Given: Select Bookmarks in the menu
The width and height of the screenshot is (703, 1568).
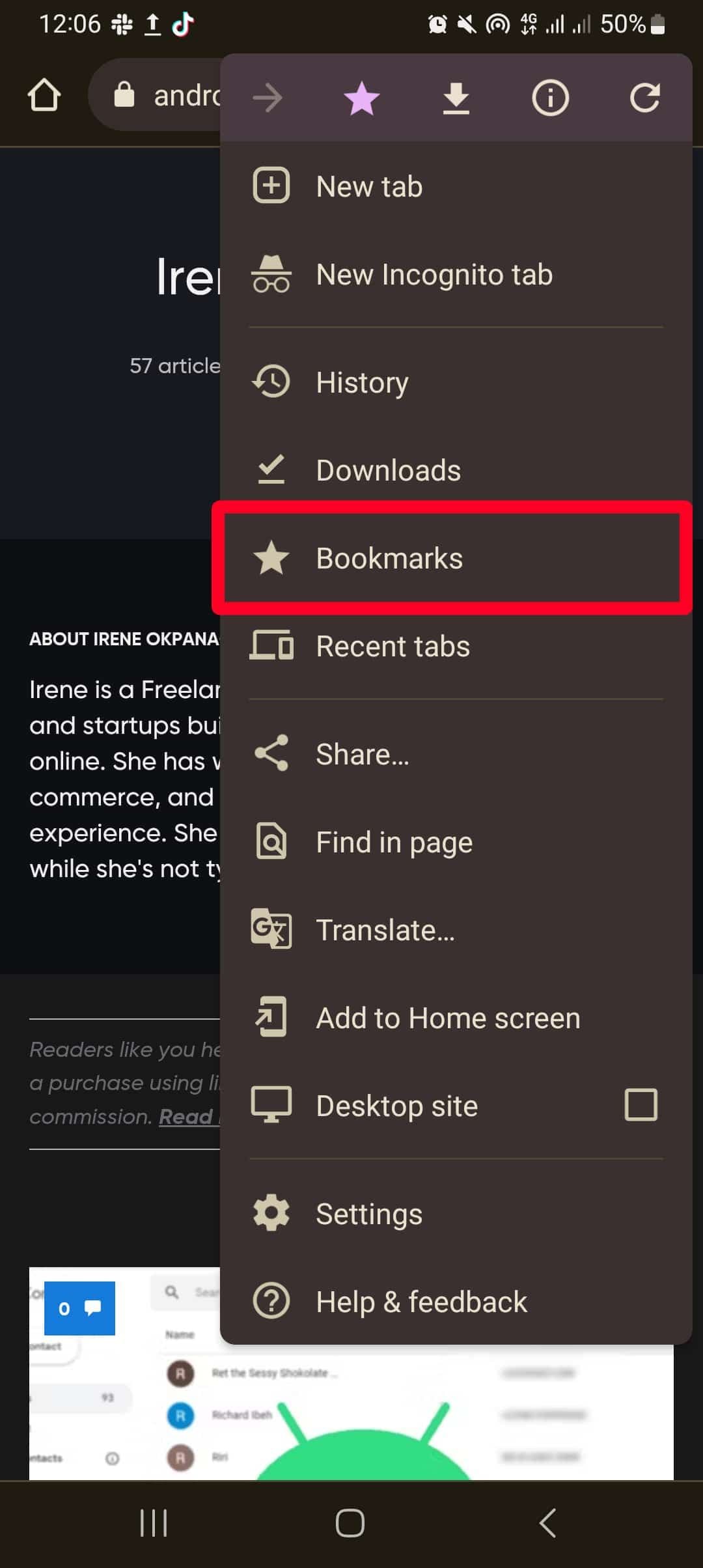Looking at the screenshot, I should (x=456, y=558).
